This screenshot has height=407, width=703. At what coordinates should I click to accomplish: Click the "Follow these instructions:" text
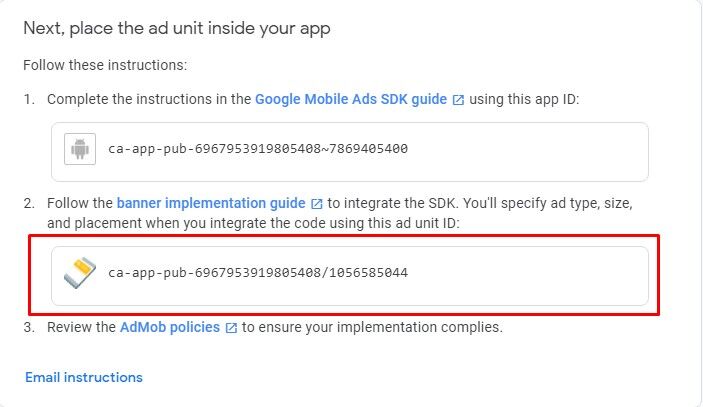pyautogui.click(x=105, y=65)
